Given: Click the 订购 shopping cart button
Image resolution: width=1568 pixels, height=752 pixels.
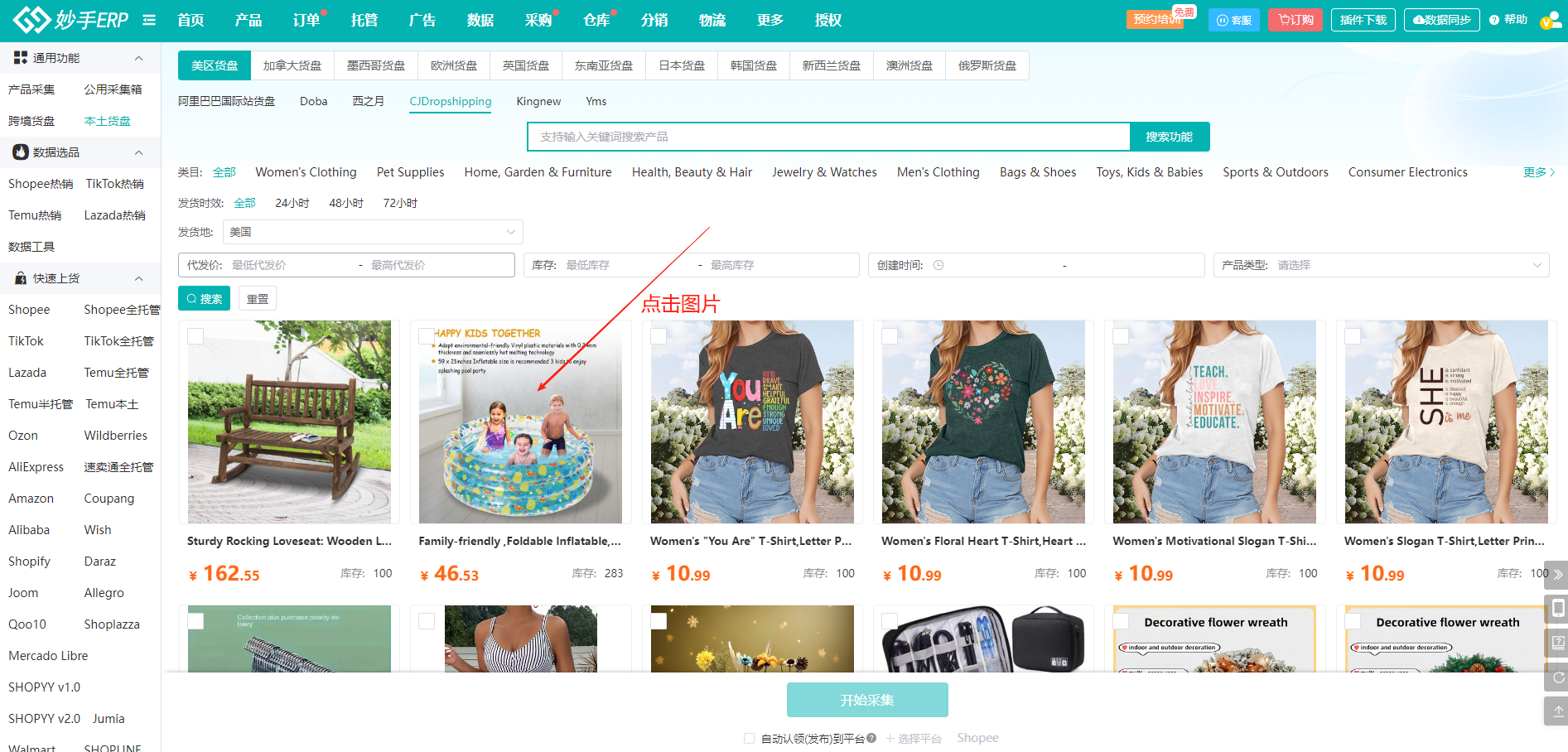Looking at the screenshot, I should pyautogui.click(x=1295, y=20).
